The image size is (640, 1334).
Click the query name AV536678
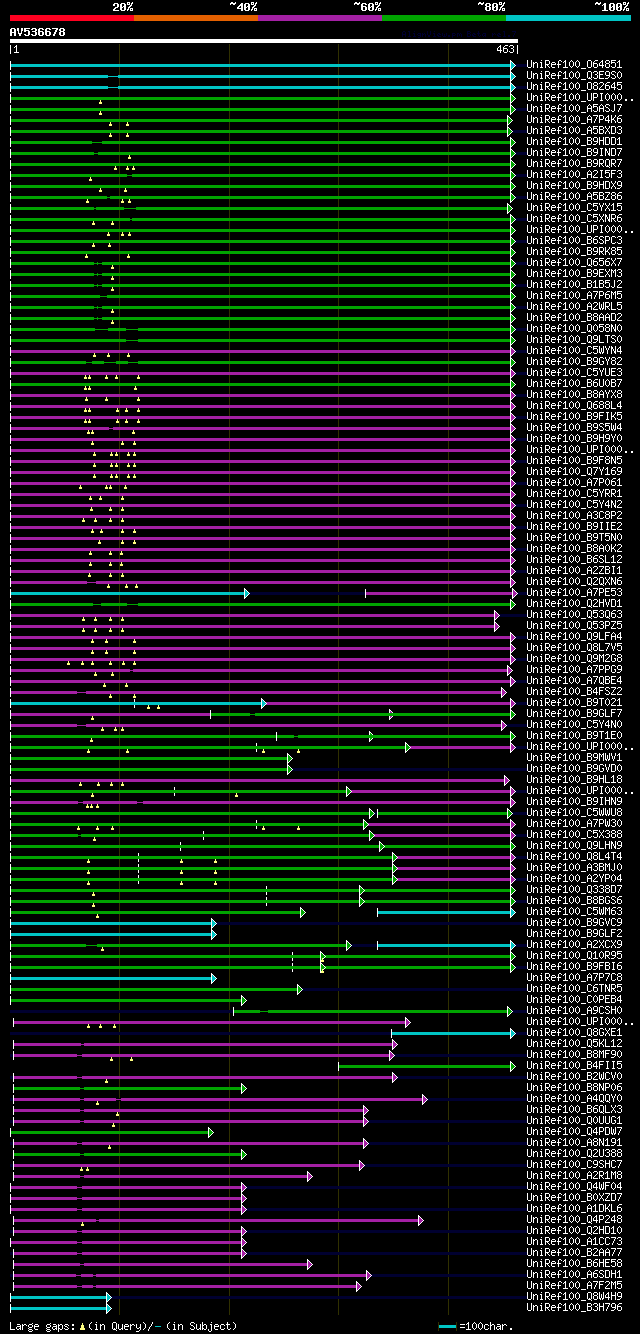pos(38,32)
